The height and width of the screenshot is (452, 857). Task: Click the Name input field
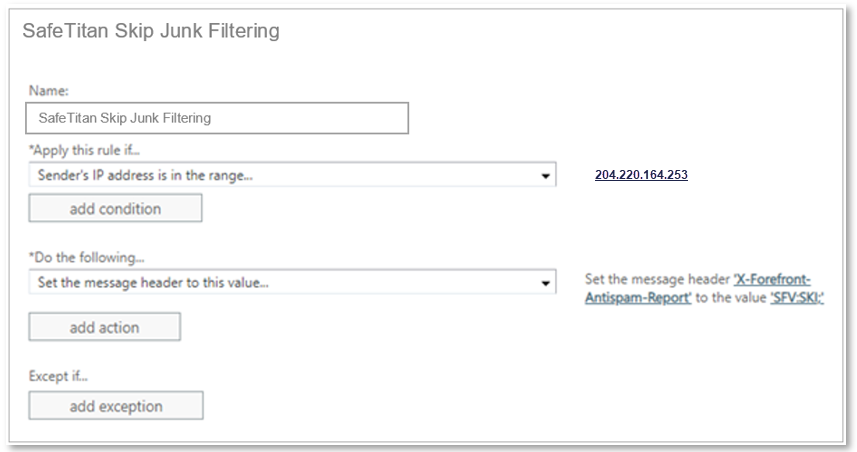click(217, 118)
